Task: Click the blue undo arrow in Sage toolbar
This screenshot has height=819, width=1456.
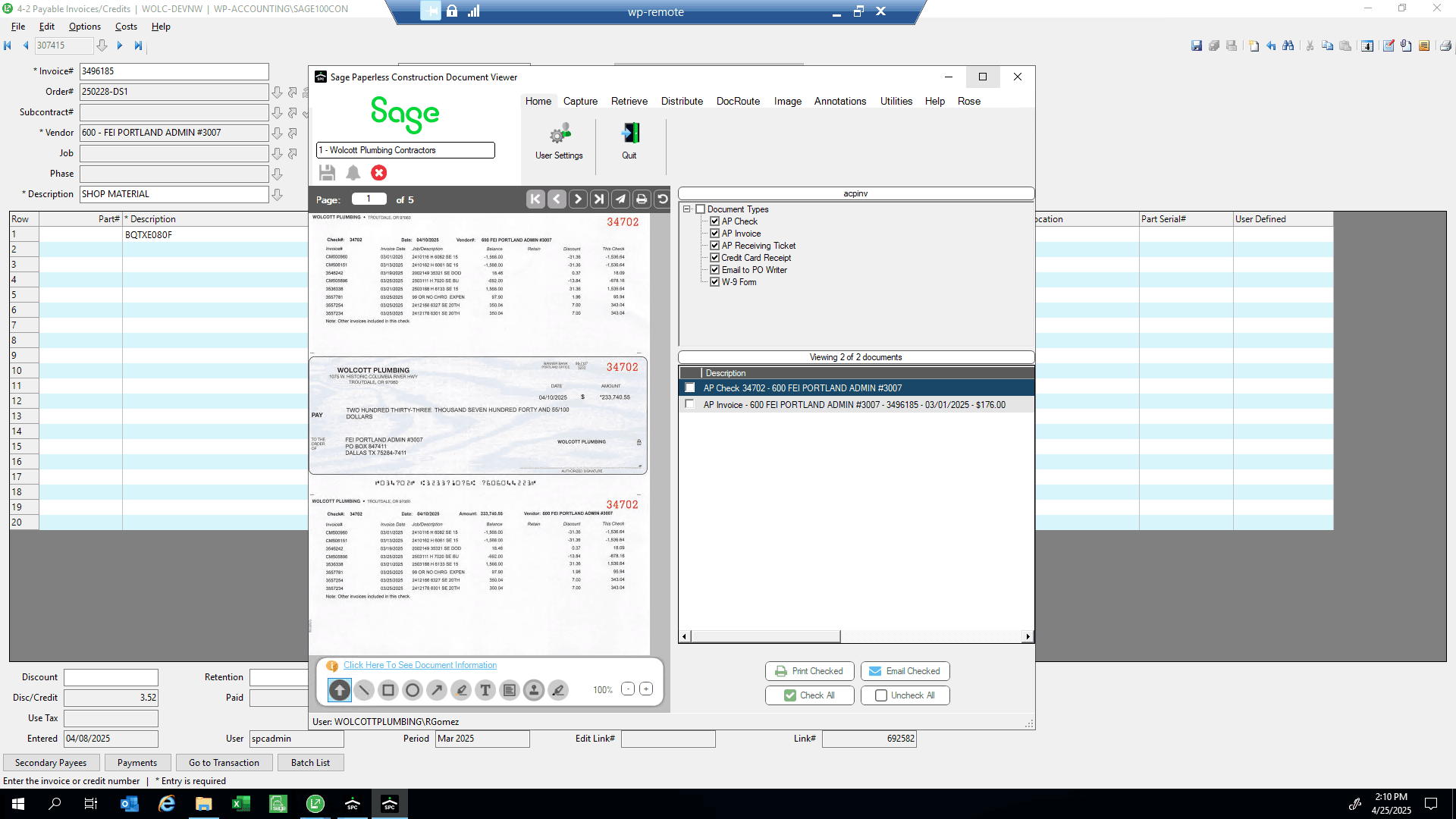Action: (1271, 45)
